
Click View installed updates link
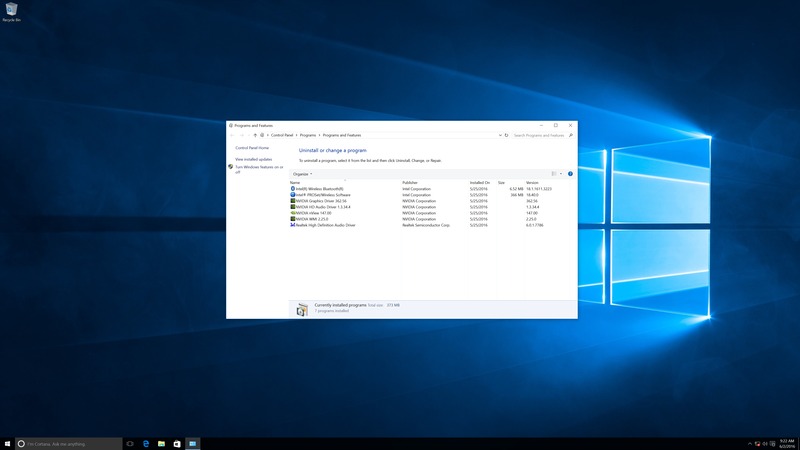point(253,159)
